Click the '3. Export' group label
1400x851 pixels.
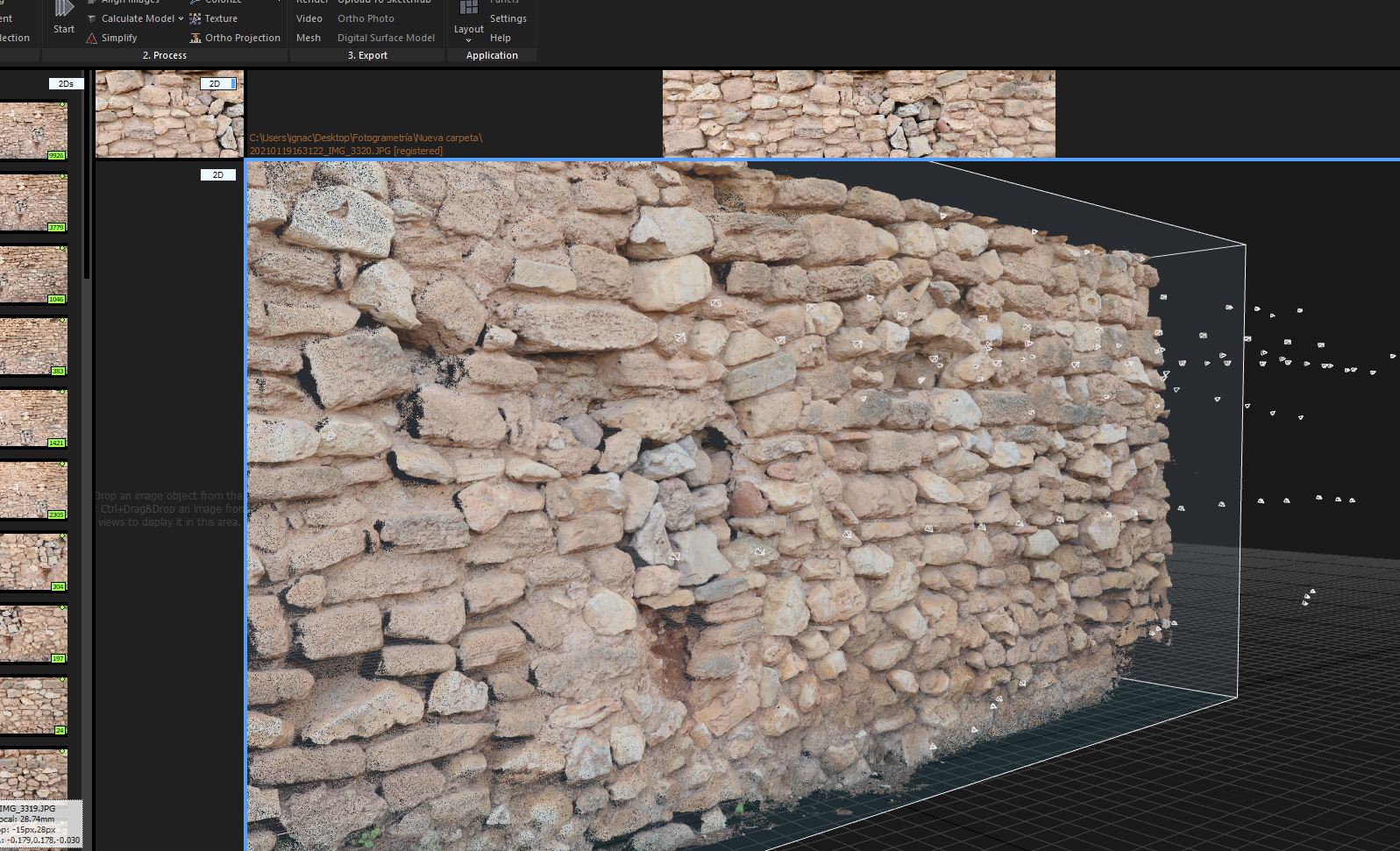pyautogui.click(x=367, y=55)
